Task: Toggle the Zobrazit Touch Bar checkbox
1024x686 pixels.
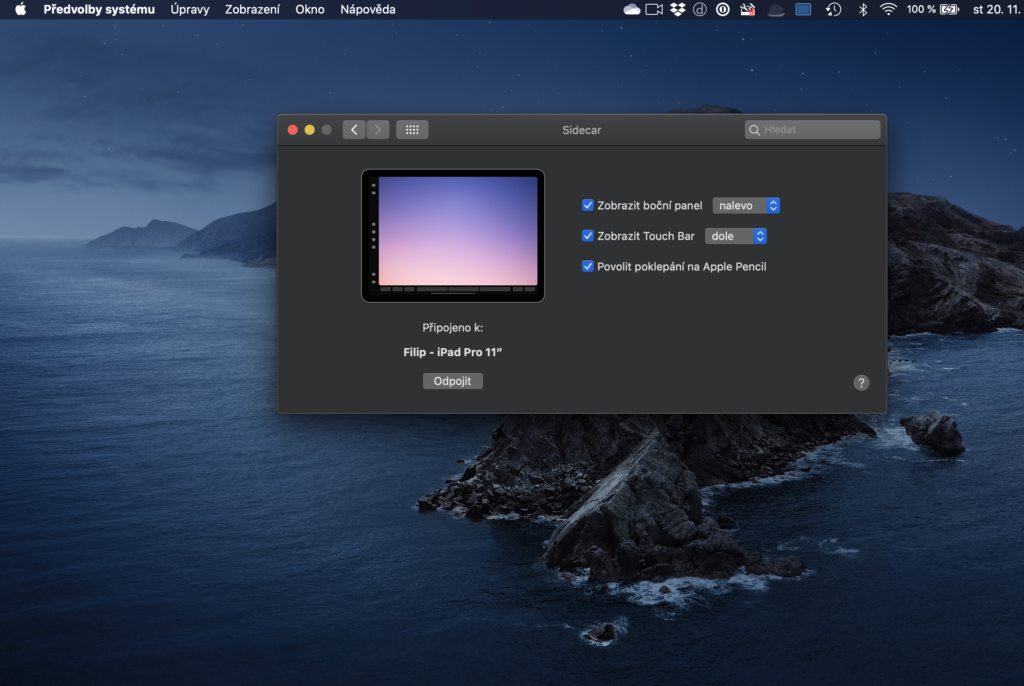Action: point(588,236)
